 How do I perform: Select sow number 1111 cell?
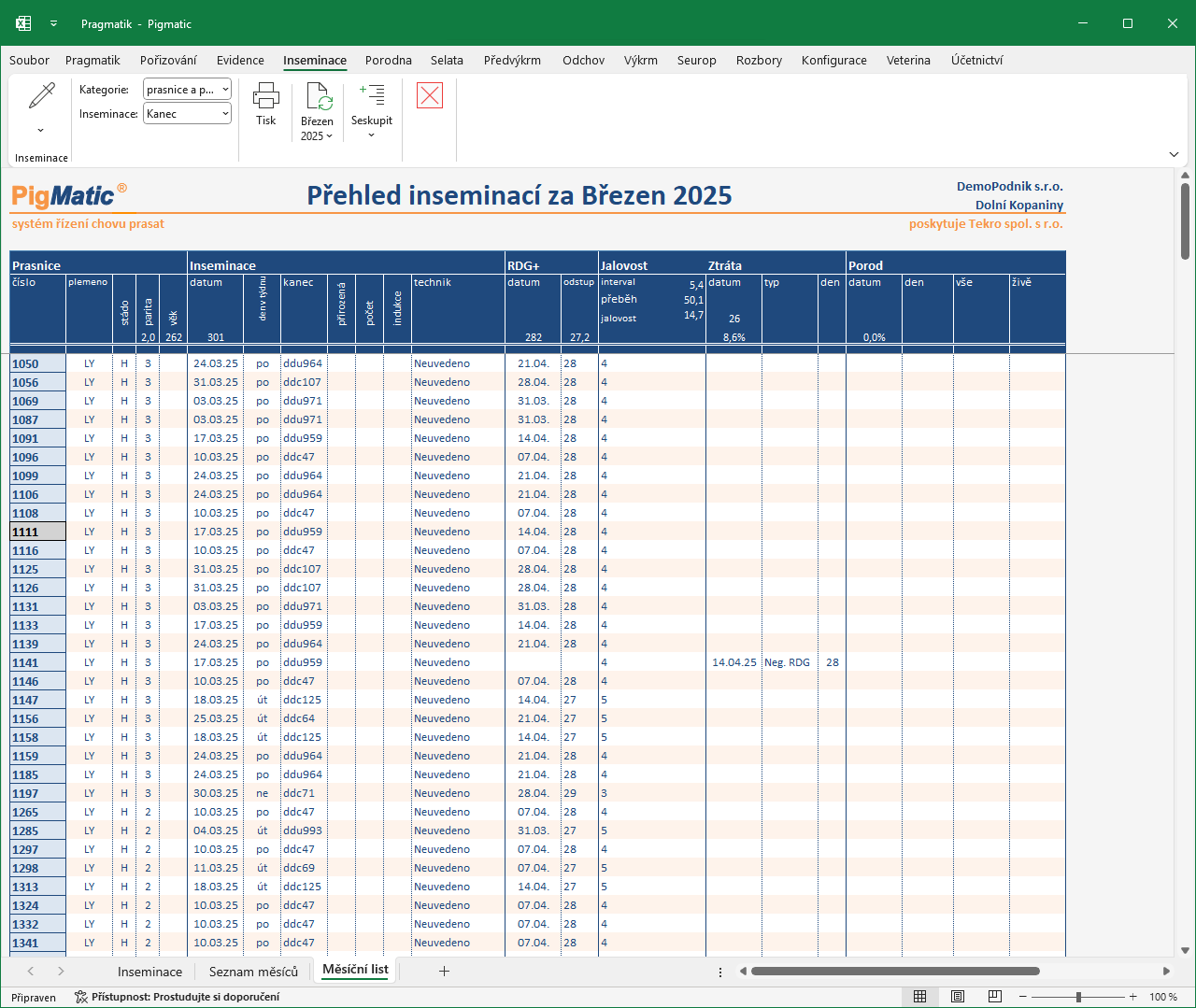click(37, 532)
